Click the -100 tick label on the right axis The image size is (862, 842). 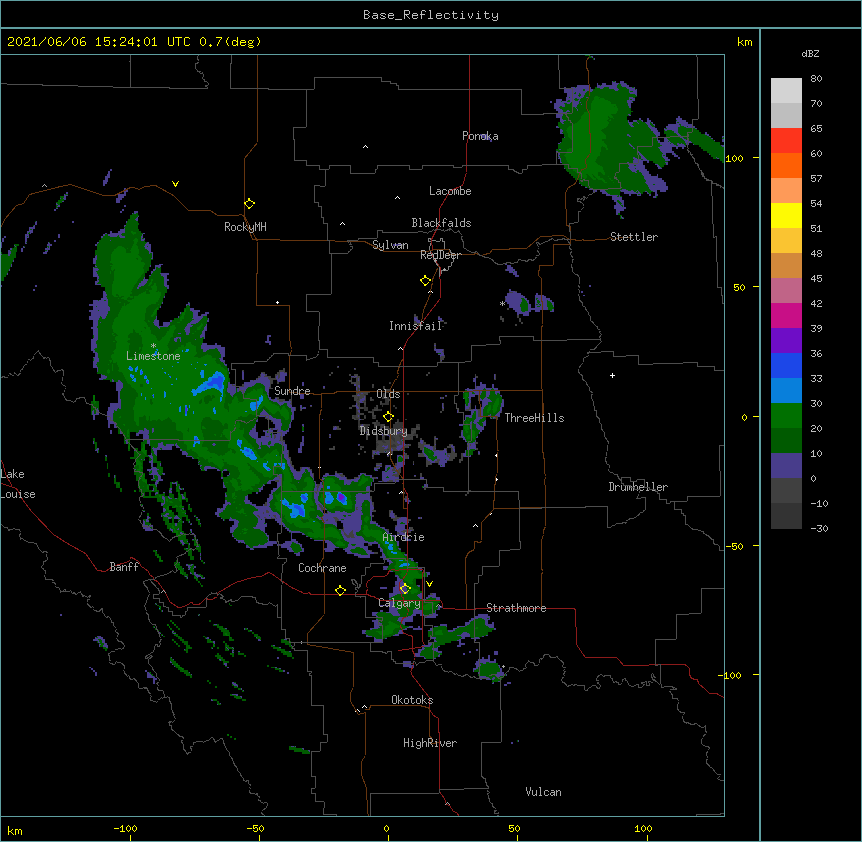pos(731,675)
